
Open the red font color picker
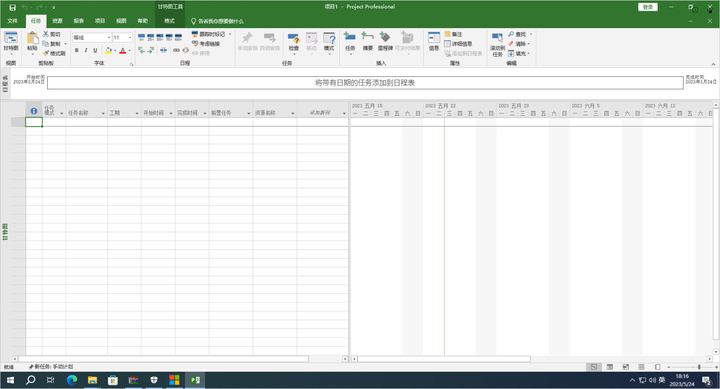[123, 50]
